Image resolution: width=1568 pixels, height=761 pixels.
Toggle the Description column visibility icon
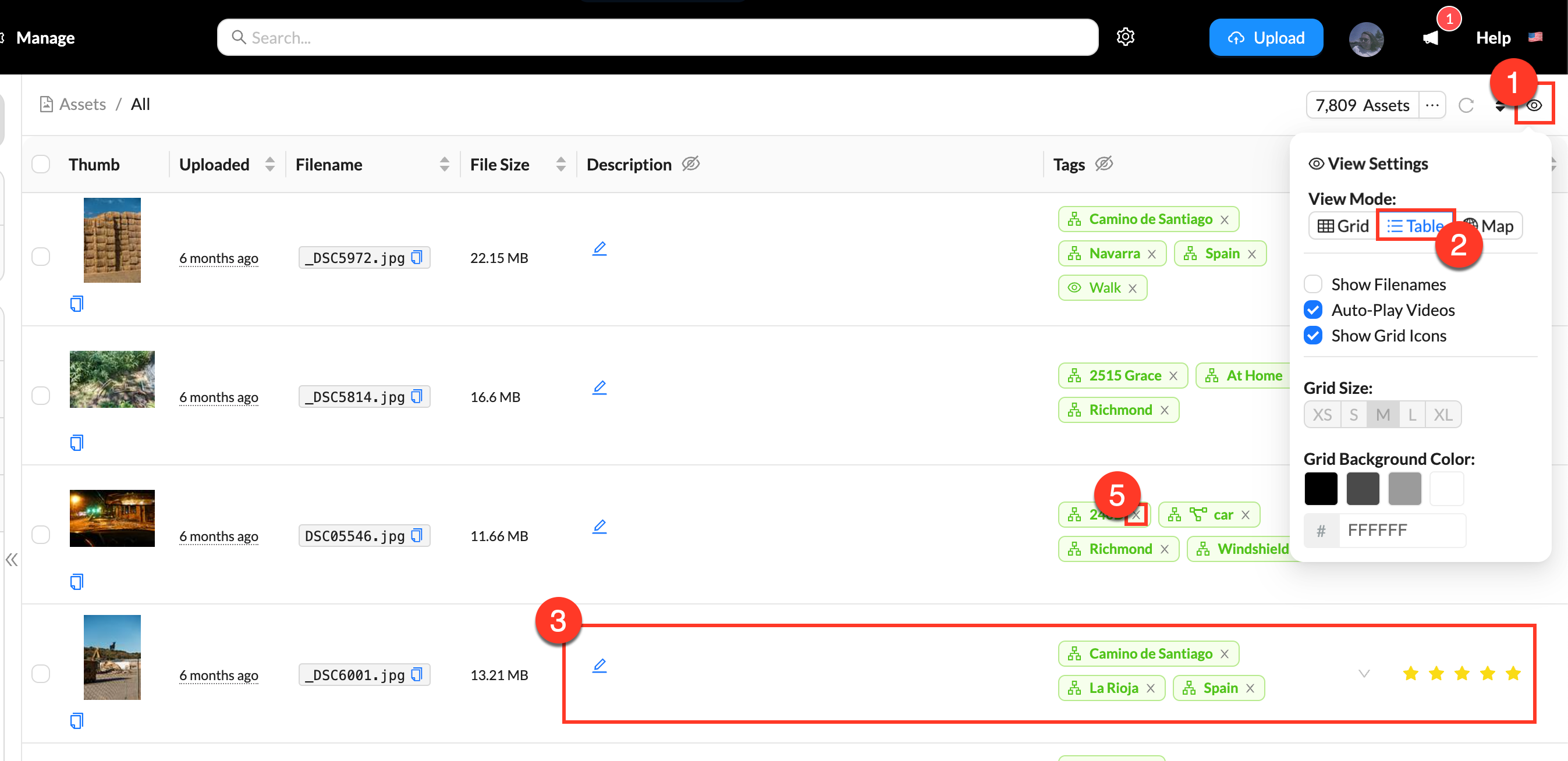690,163
